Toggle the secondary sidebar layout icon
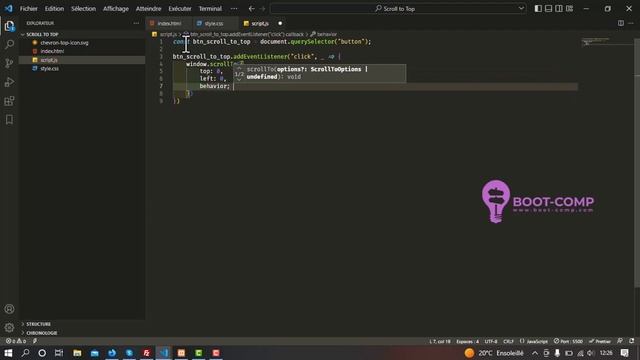Image resolution: width=640 pixels, height=360 pixels. (559, 9)
